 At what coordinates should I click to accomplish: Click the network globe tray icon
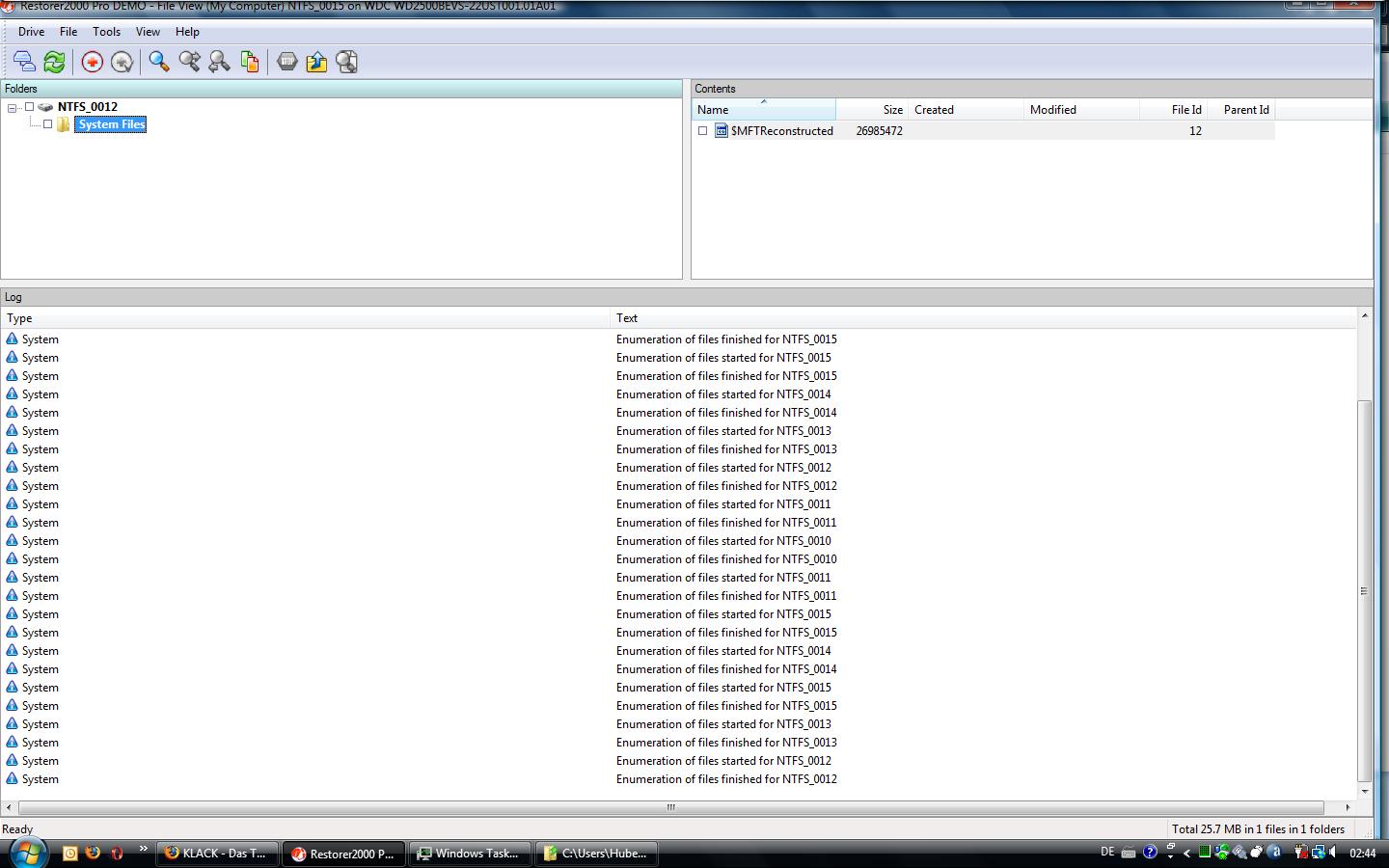click(x=1317, y=852)
